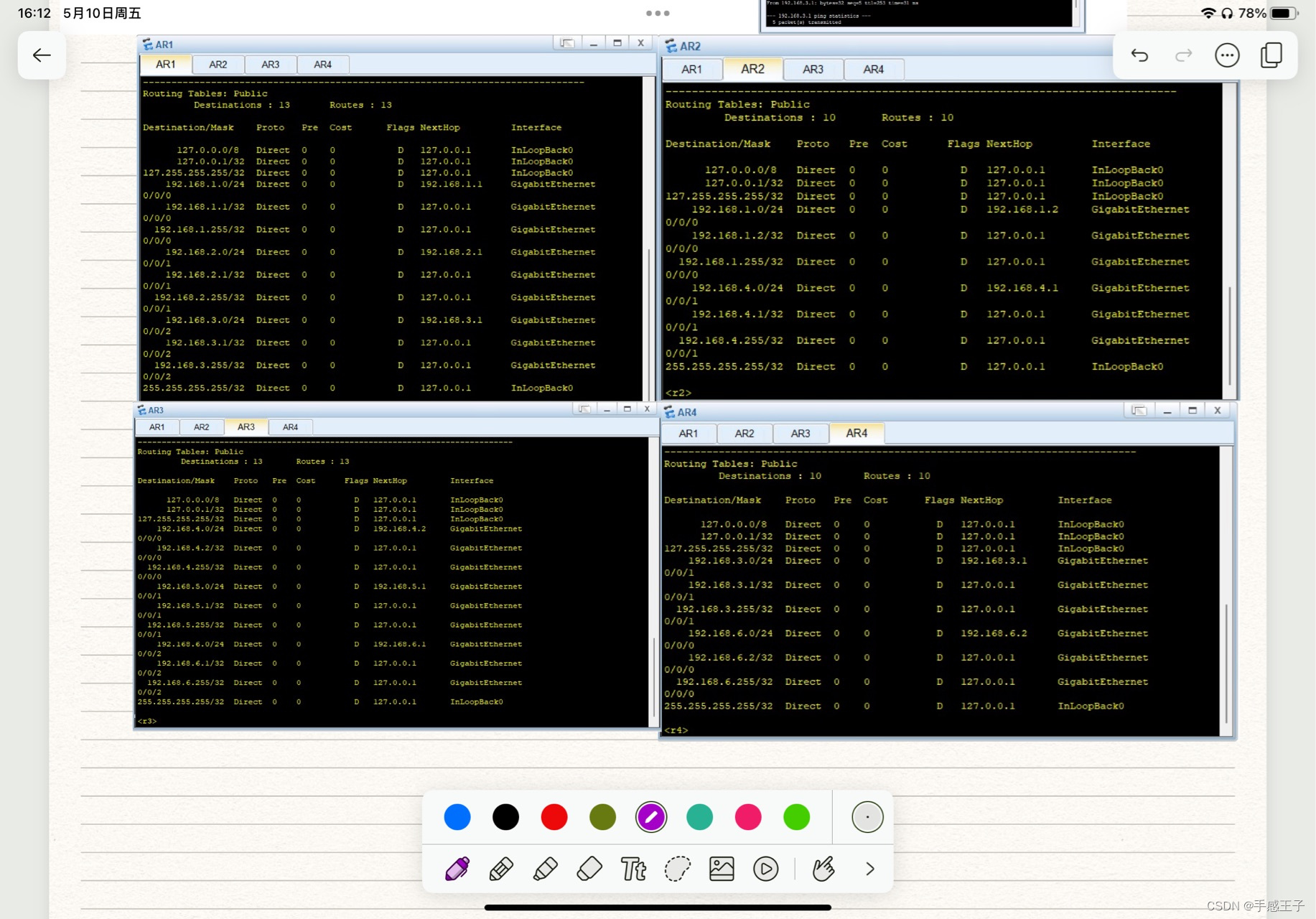Choose the red pen color
The height and width of the screenshot is (919, 1316).
pyautogui.click(x=554, y=817)
